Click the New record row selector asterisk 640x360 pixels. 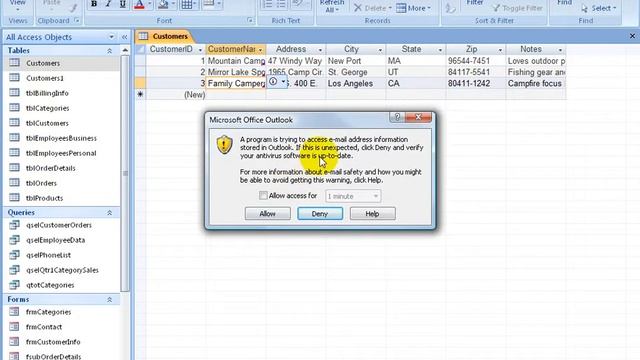pos(140,95)
